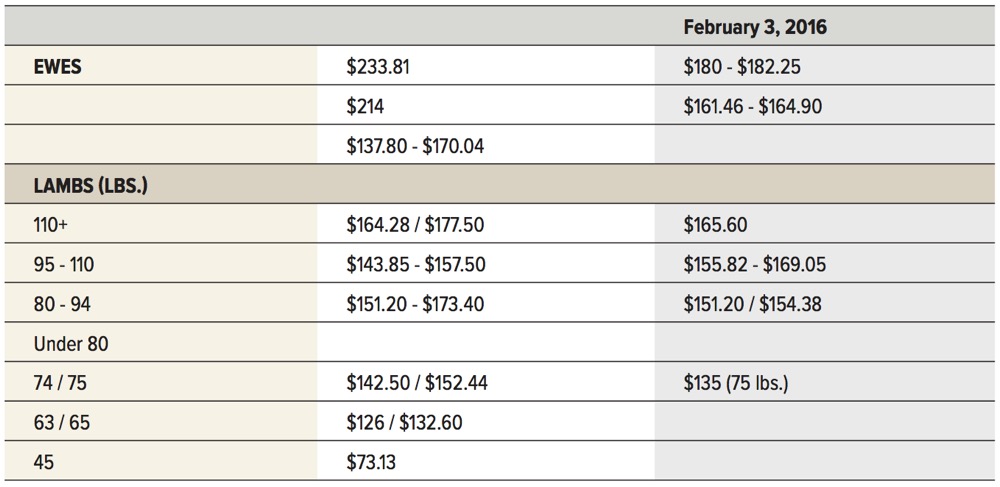Select the $151.20 / $154.38 cell
This screenshot has width=1000, height=487.
click(x=752, y=304)
